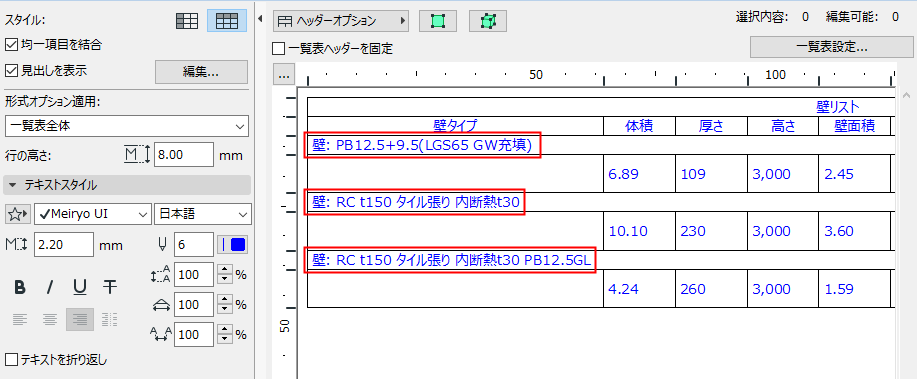The width and height of the screenshot is (917, 379).
Task: Open the 一覧表全体 format option dropdown
Action: (127, 126)
